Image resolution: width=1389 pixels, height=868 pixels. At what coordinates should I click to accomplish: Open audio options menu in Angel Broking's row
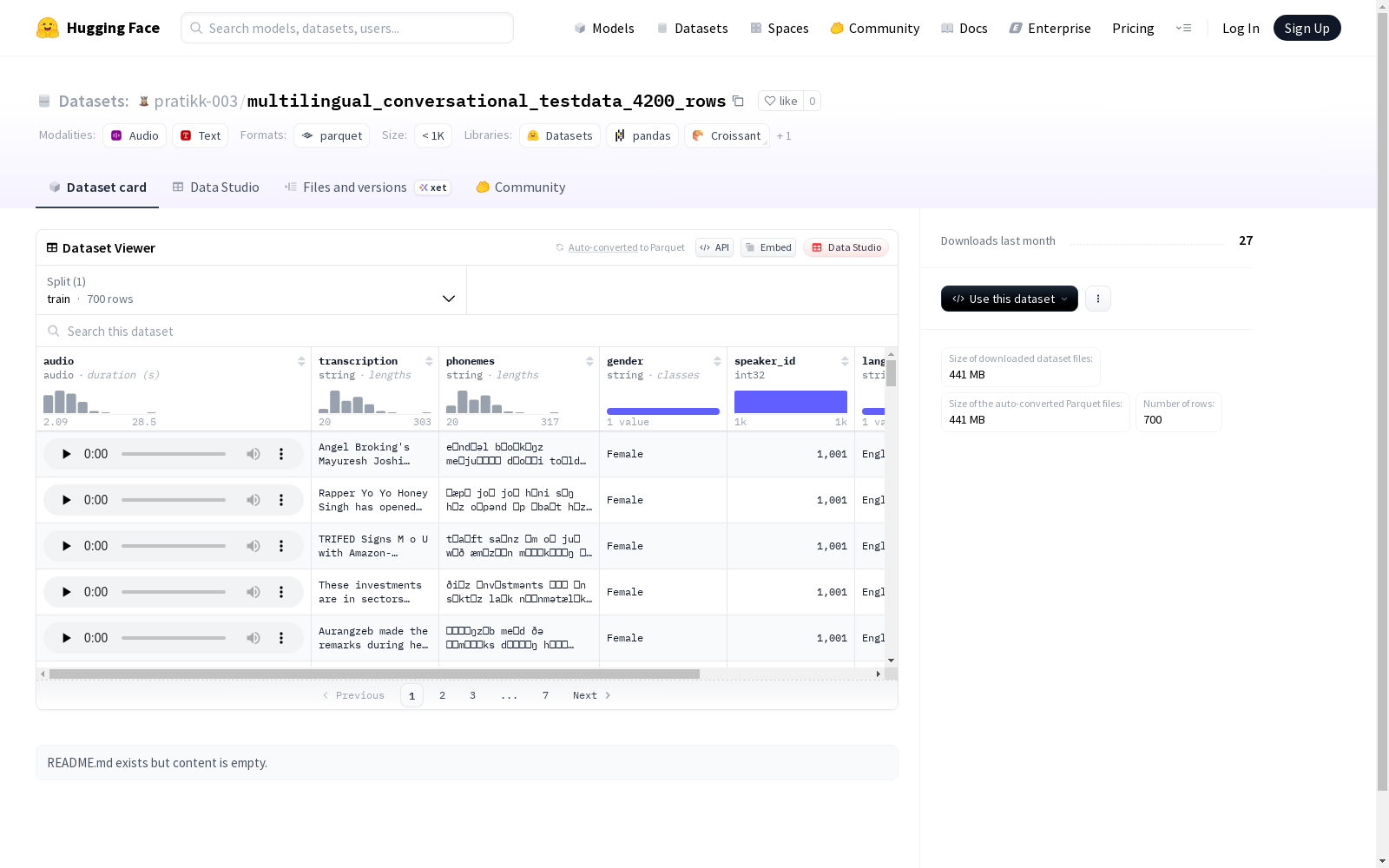pyautogui.click(x=281, y=454)
